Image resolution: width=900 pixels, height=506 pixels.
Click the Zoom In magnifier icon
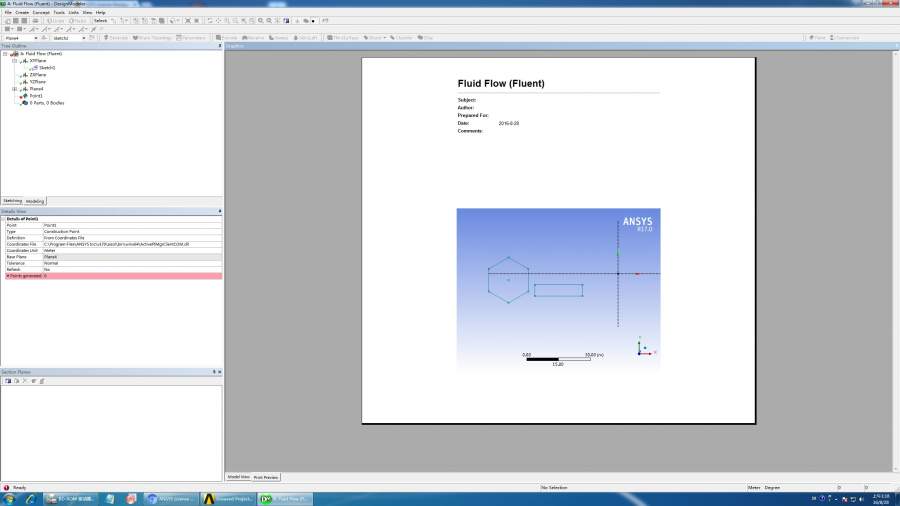coord(261,21)
